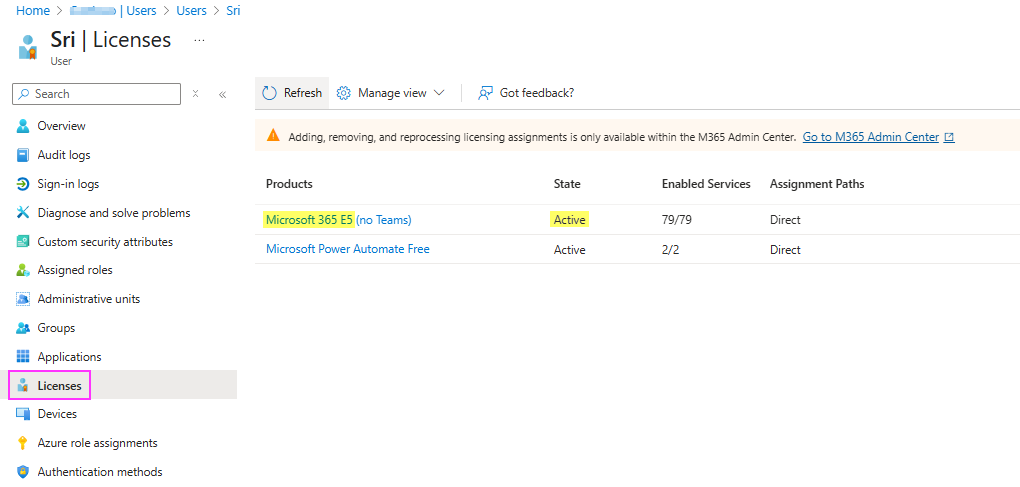Click the Assigned roles icon
Screen dimensions: 1020x487
(x=23, y=270)
